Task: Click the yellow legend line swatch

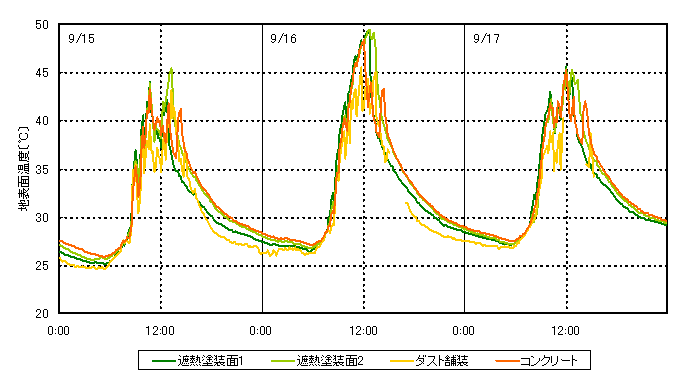Action: 402,361
